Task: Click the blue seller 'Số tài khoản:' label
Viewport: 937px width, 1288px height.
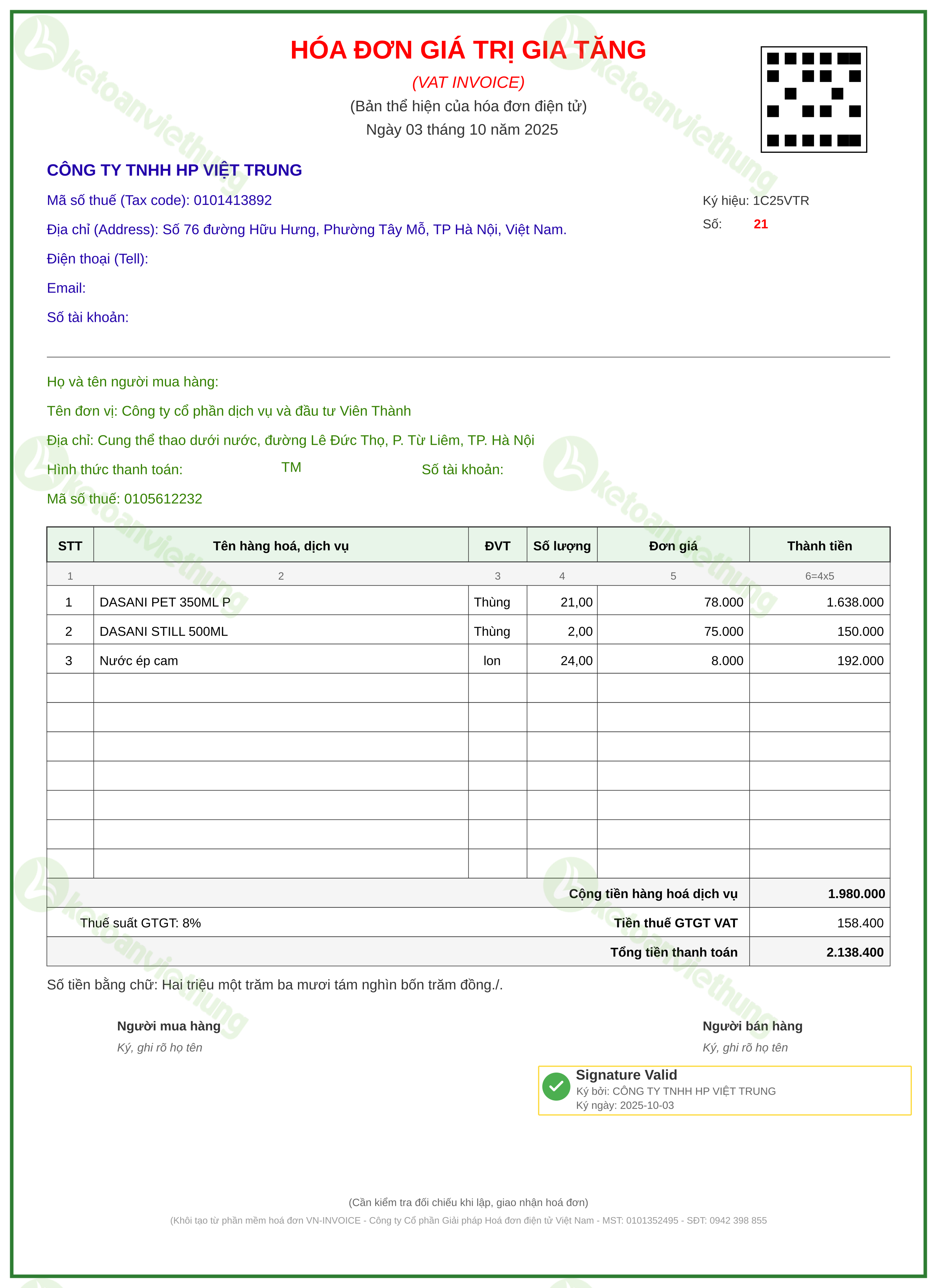Action: click(88, 317)
